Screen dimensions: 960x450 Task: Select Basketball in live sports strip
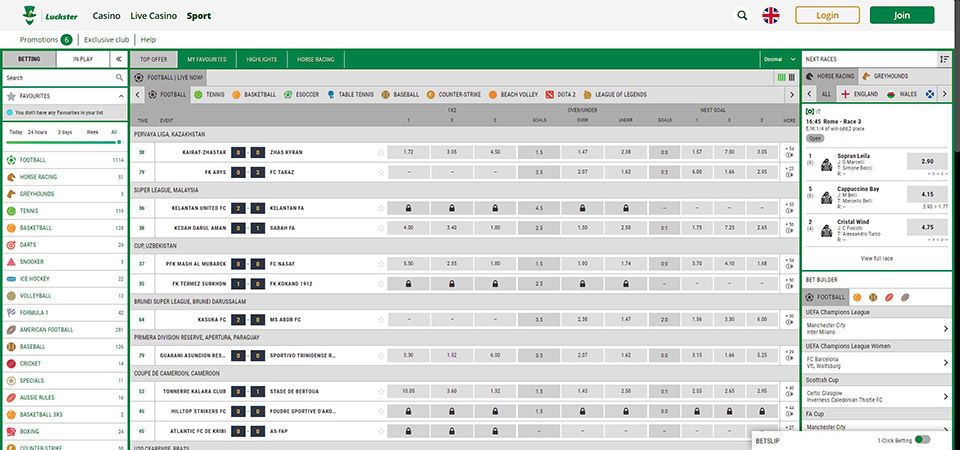tap(254, 95)
